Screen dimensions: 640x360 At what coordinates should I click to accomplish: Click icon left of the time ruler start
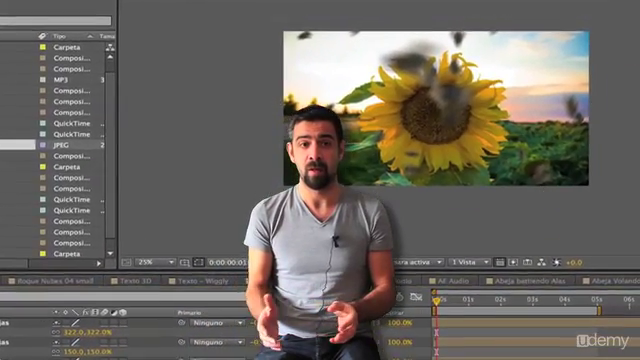(416, 298)
